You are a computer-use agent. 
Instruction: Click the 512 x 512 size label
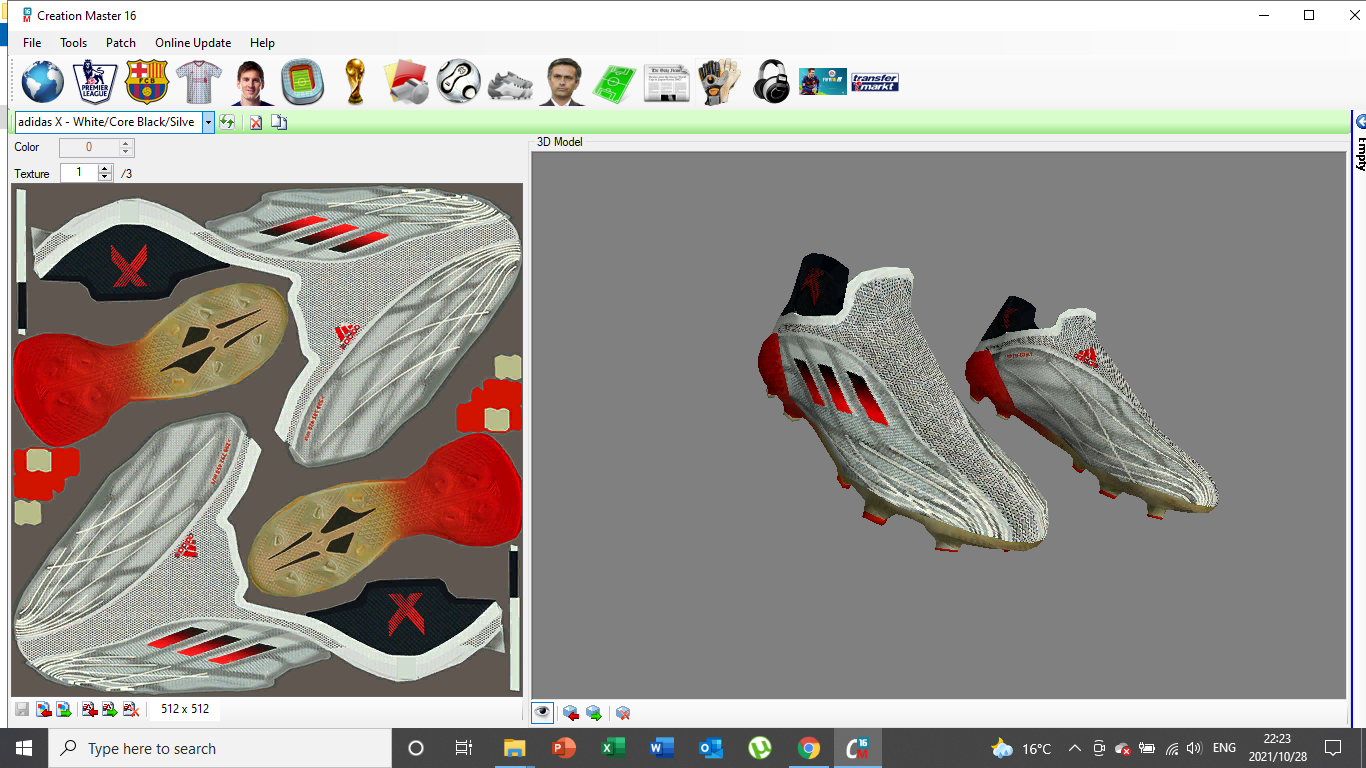click(185, 709)
